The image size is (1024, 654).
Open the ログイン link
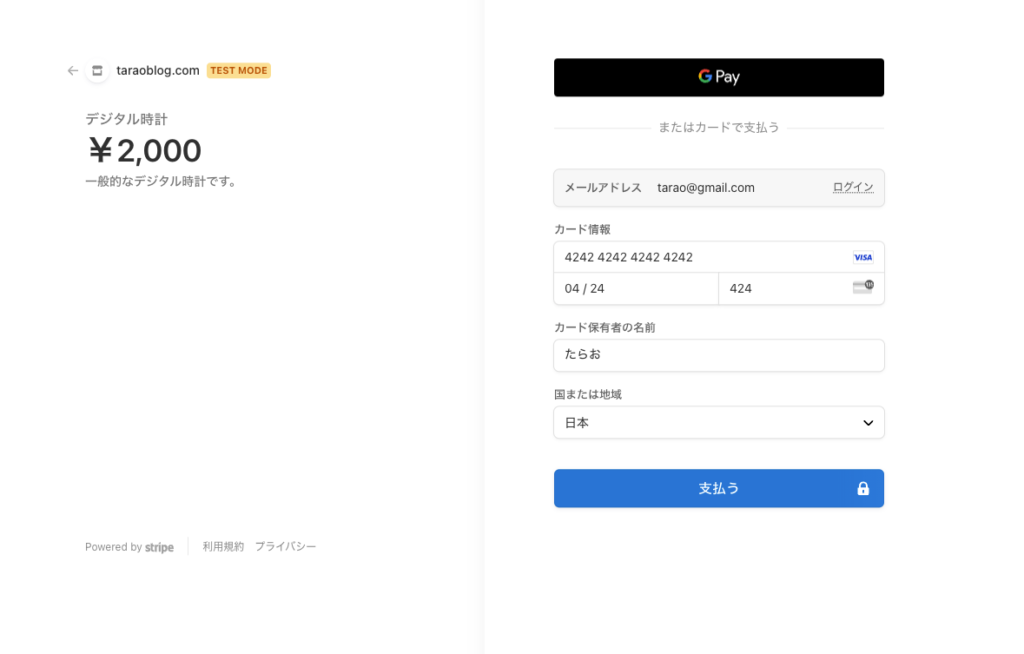[852, 188]
